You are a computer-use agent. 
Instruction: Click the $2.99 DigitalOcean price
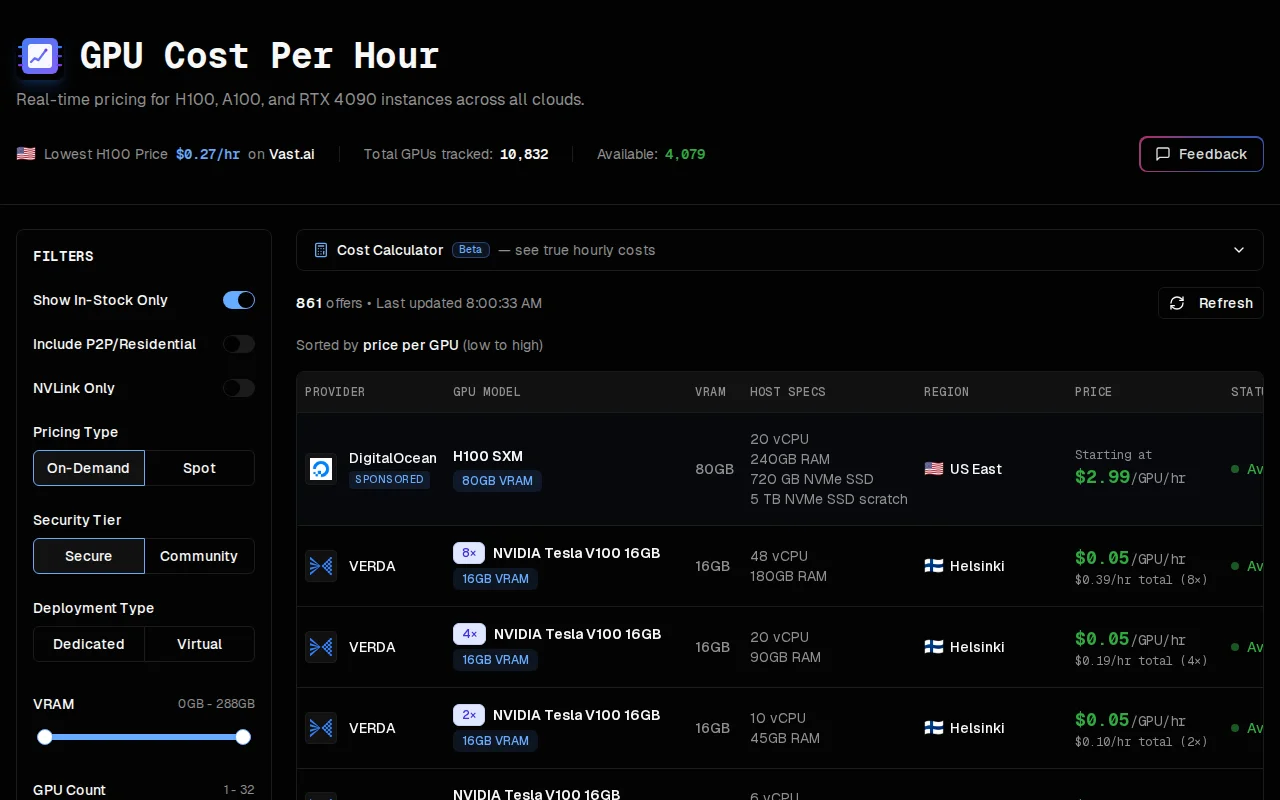pos(1103,477)
